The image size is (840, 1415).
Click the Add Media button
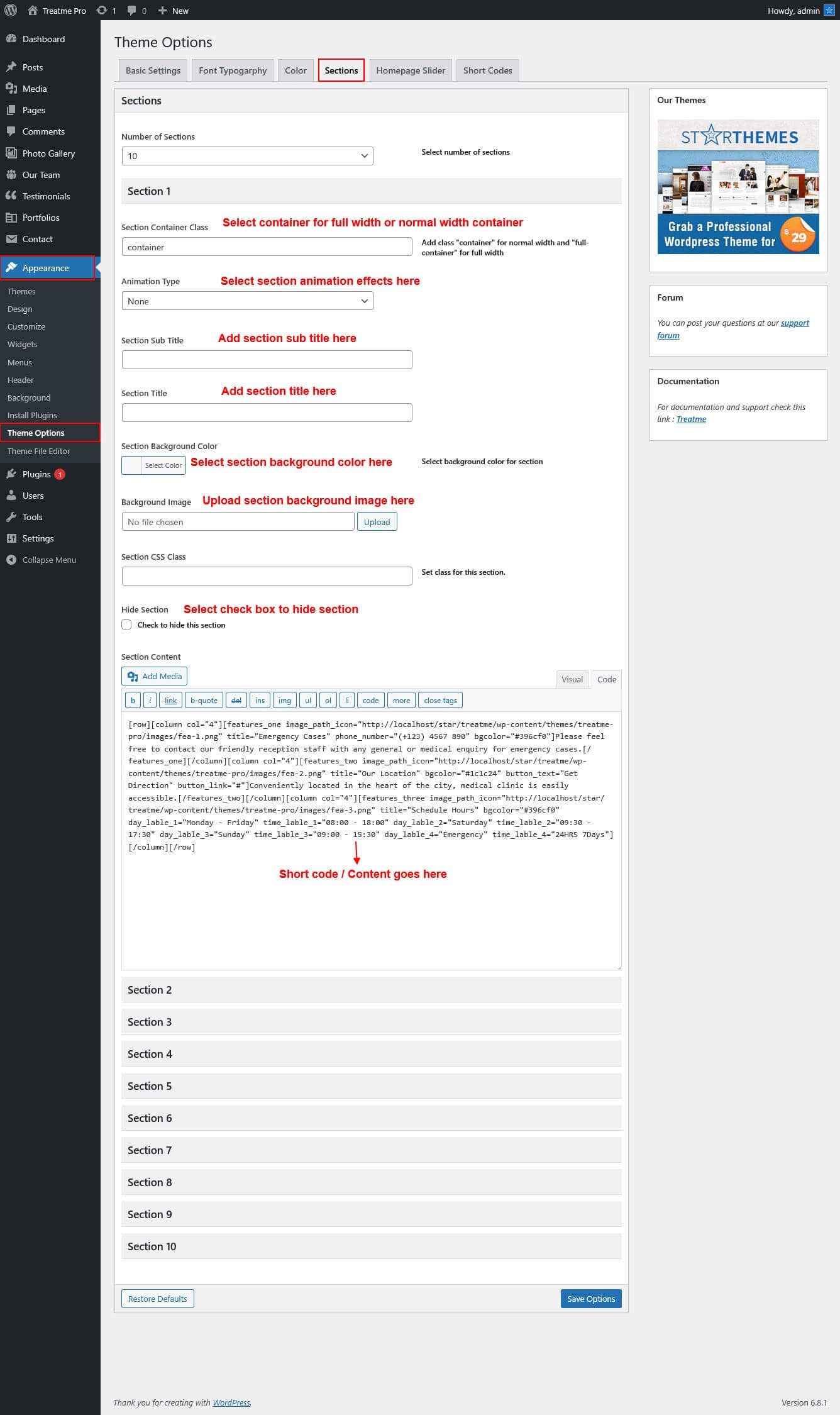tap(155, 676)
